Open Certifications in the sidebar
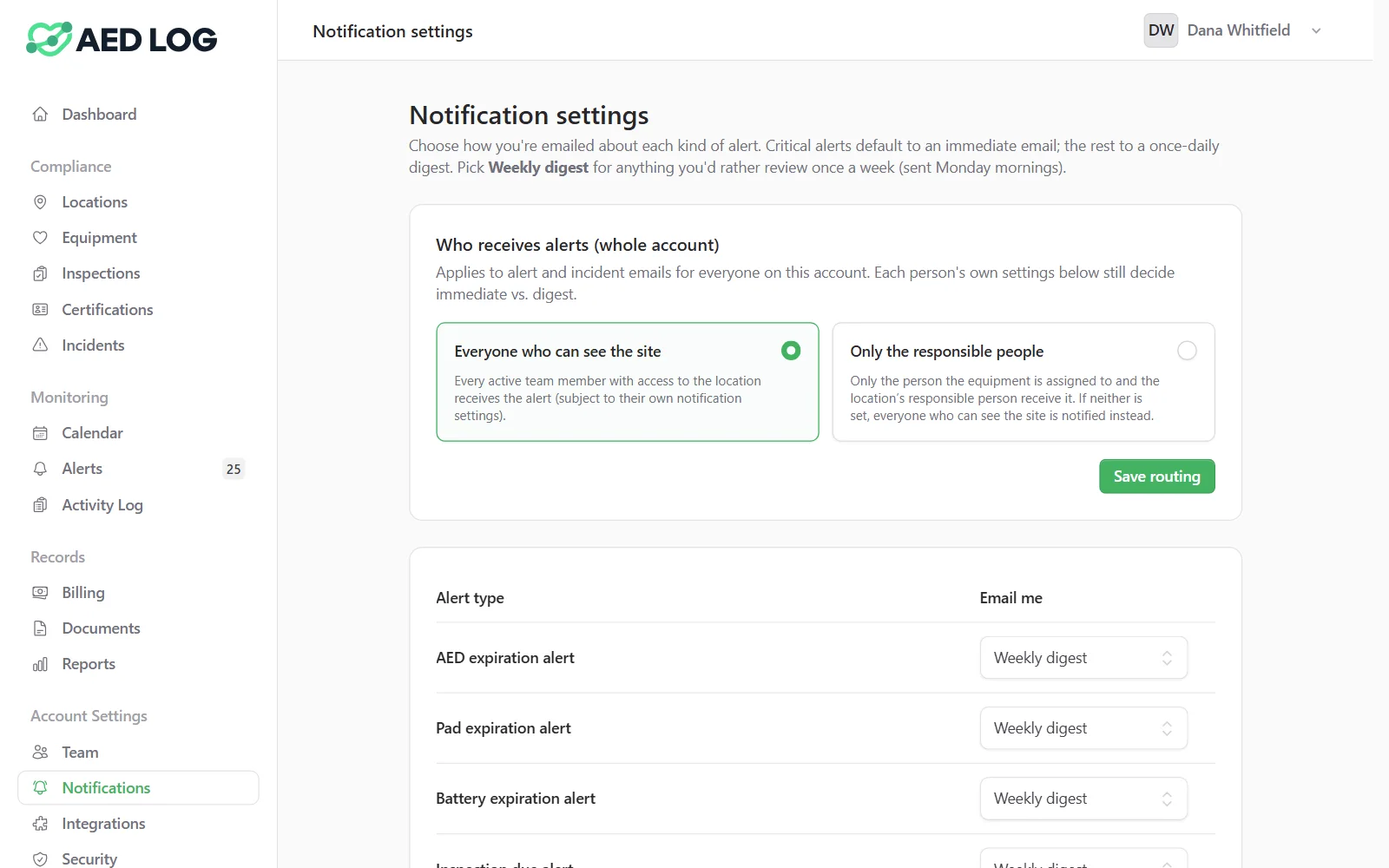The height and width of the screenshot is (868, 1389). pos(138,310)
